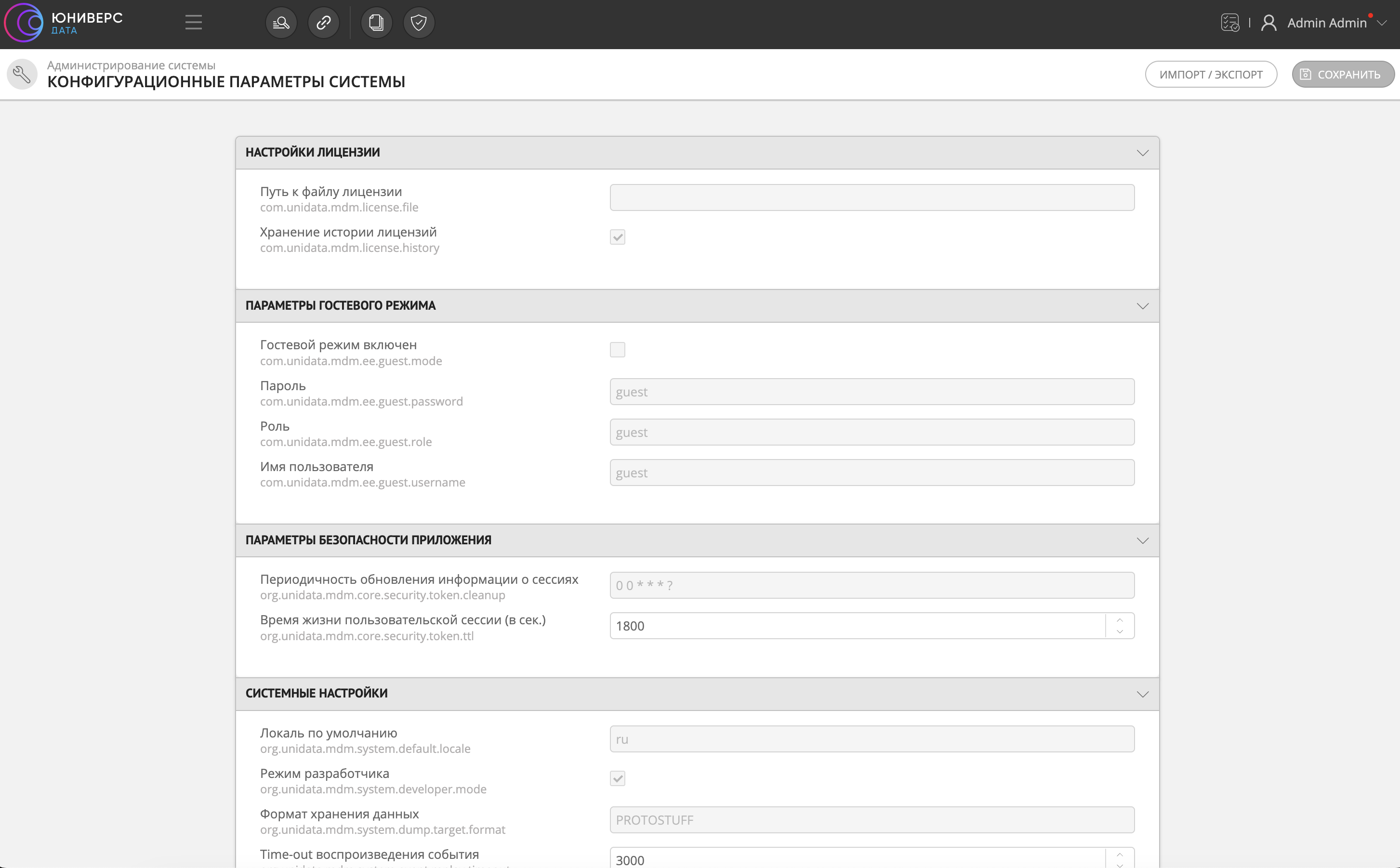Click Имя пользователя input field
This screenshot has height=868, width=1400.
(x=872, y=473)
